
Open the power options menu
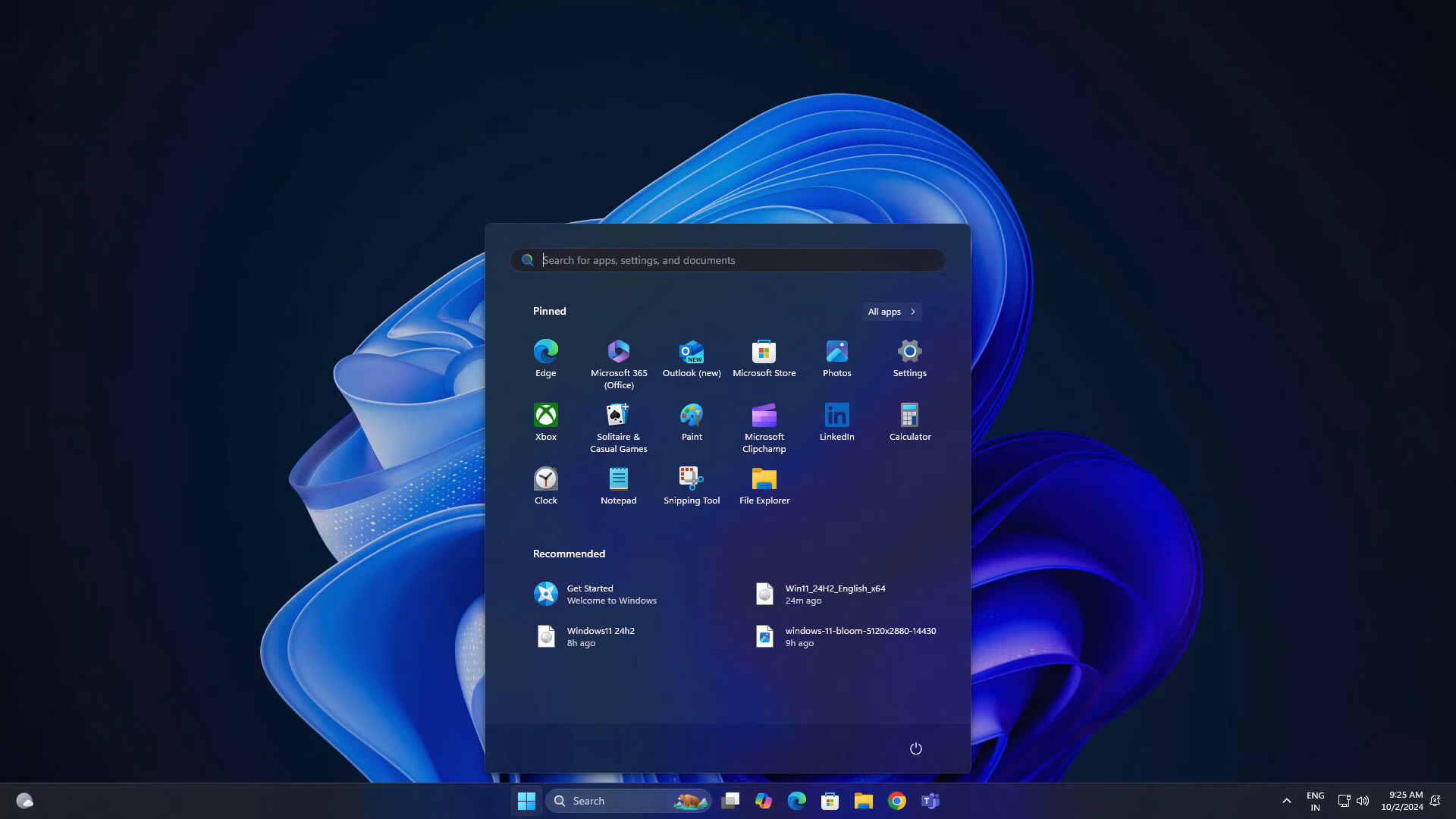915,748
